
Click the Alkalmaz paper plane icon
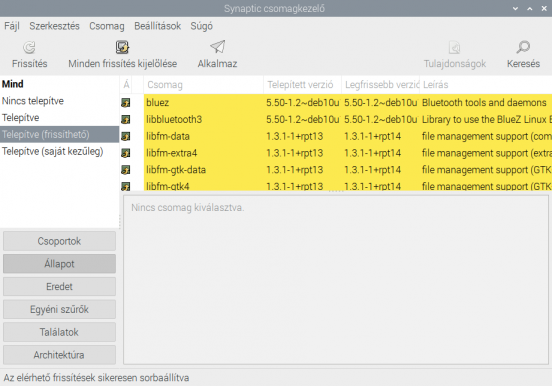tap(217, 47)
